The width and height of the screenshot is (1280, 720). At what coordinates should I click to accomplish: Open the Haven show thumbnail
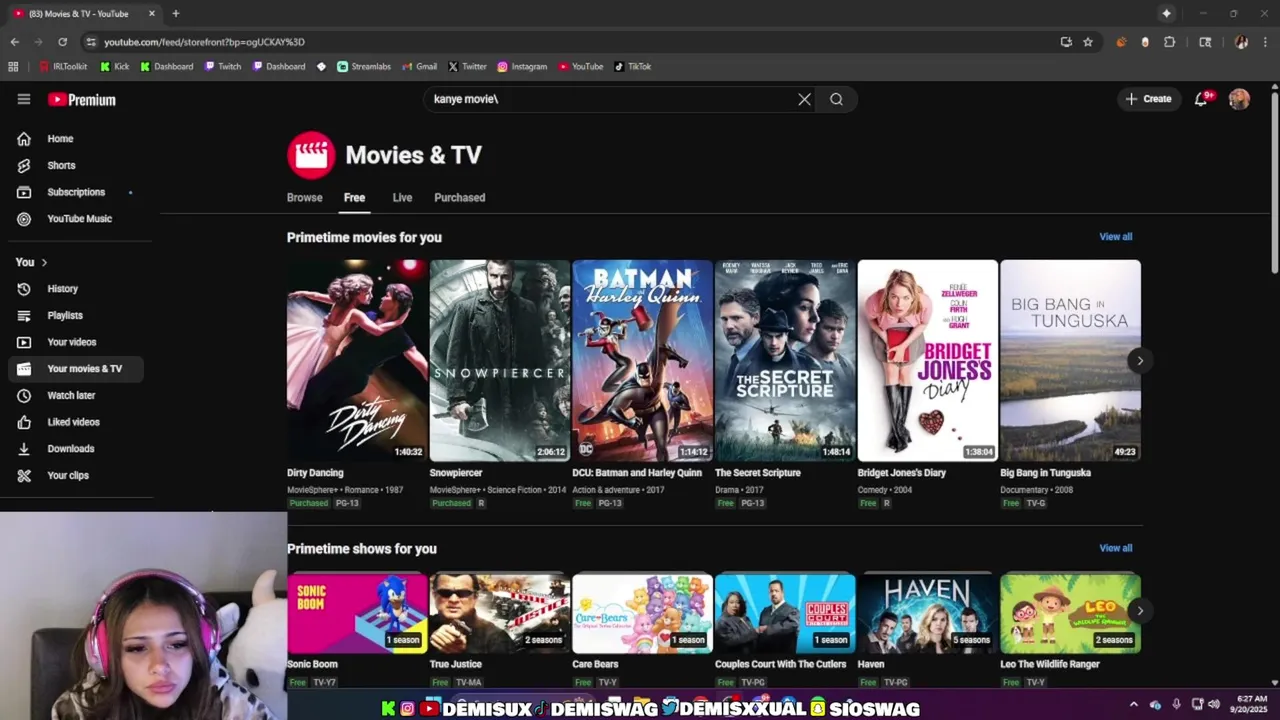coord(927,613)
